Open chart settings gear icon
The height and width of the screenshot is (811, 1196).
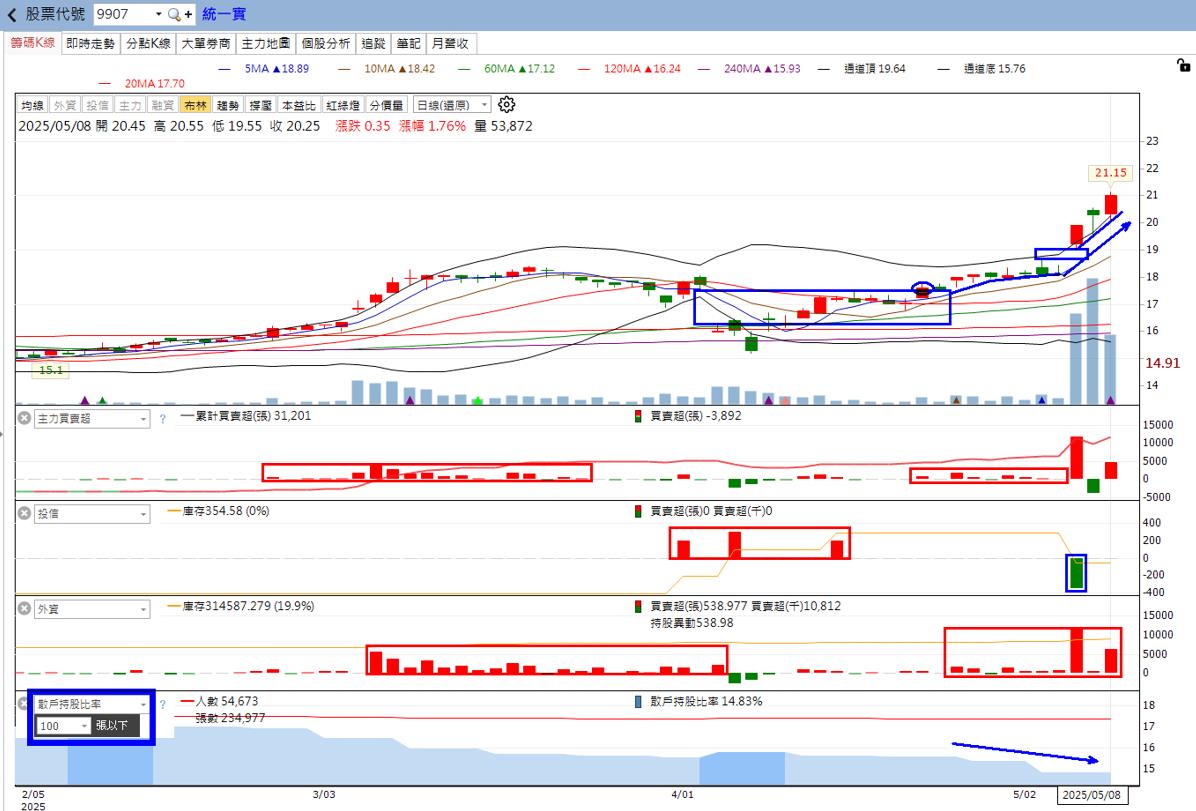click(506, 105)
